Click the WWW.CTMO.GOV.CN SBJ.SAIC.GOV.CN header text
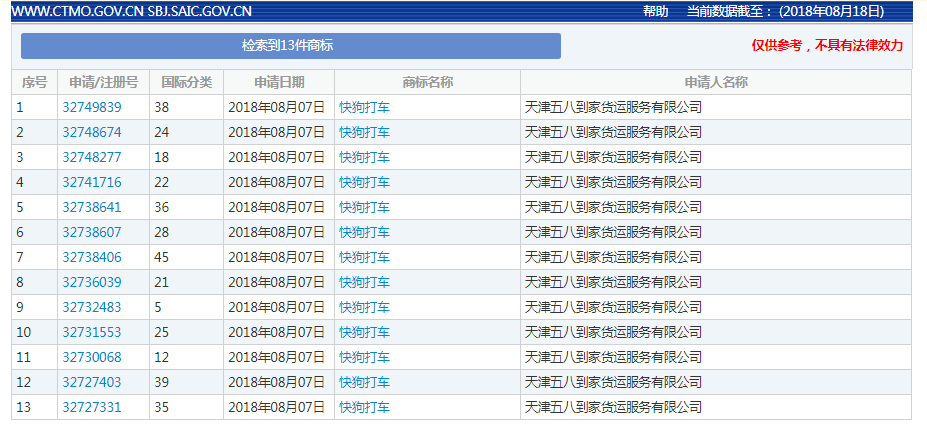This screenshot has width=927, height=430. click(x=131, y=11)
